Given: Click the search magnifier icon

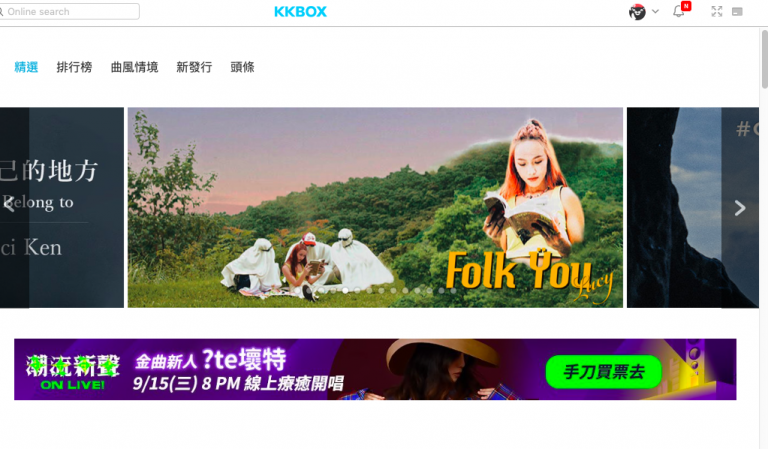Looking at the screenshot, I should (x=1, y=11).
